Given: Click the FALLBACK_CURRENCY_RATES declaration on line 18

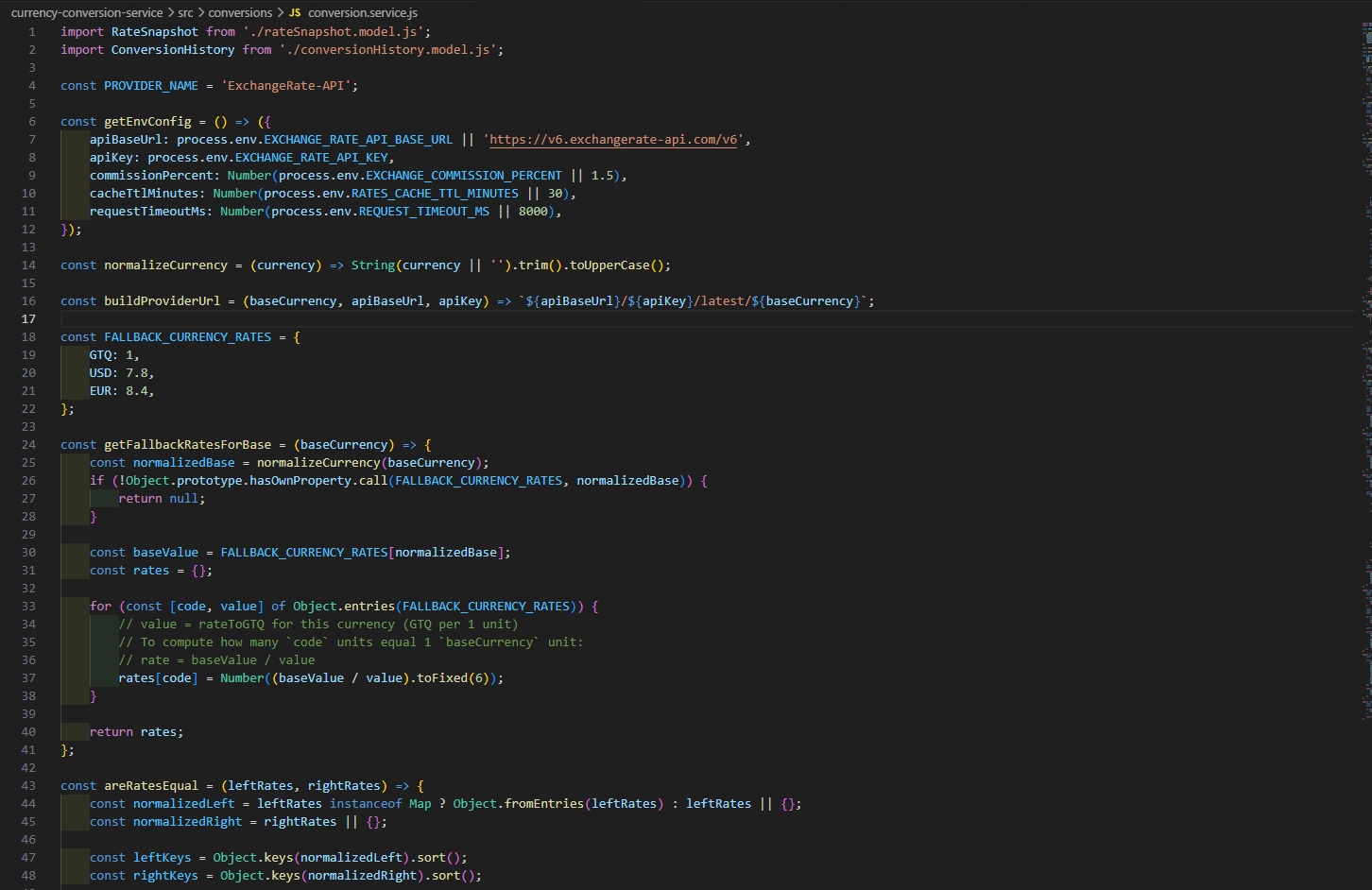Looking at the screenshot, I should coord(187,337).
